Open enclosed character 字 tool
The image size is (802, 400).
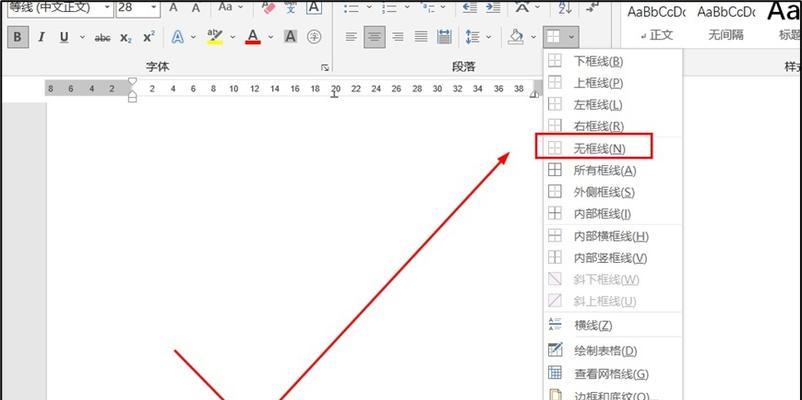tap(314, 37)
